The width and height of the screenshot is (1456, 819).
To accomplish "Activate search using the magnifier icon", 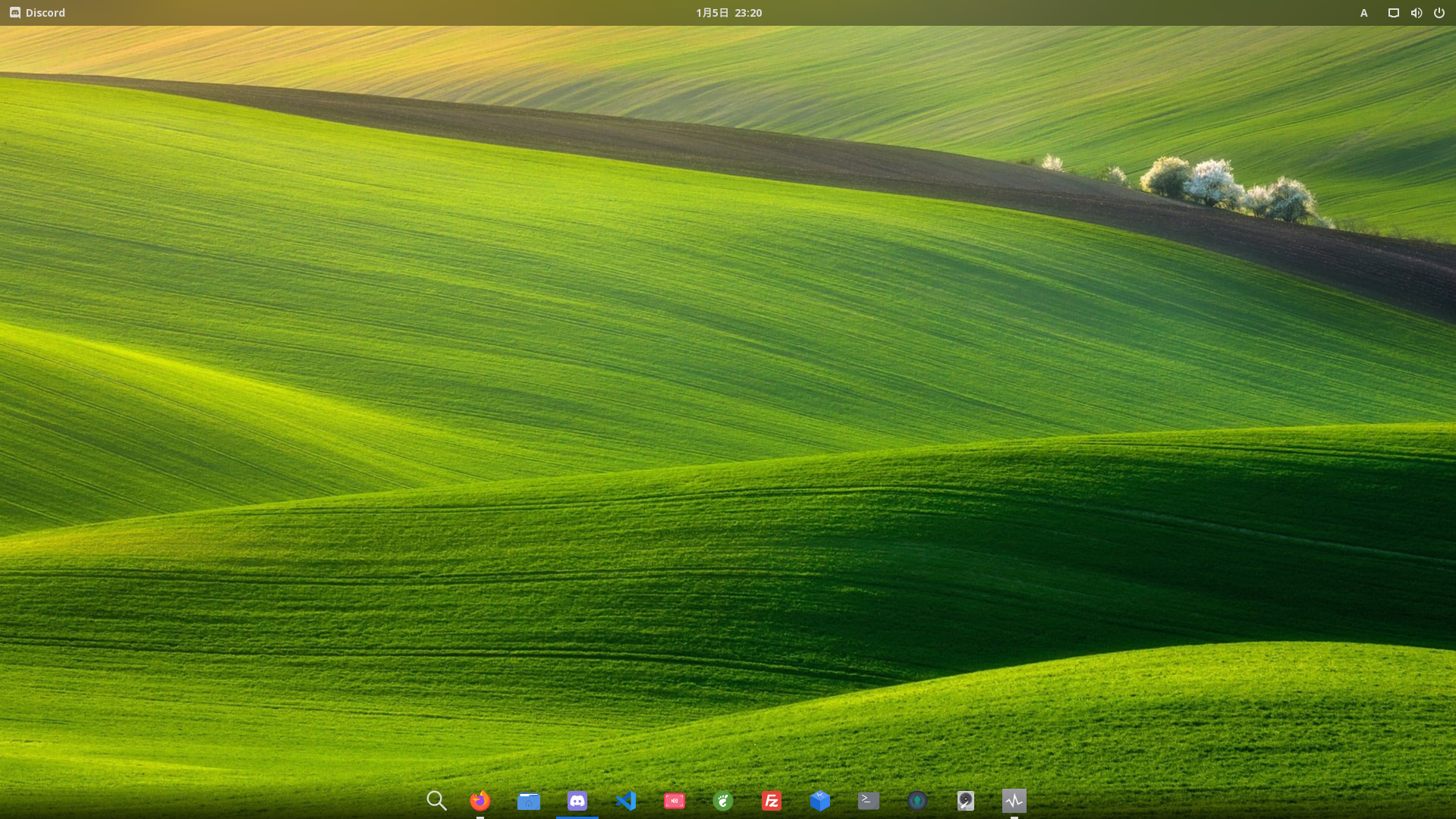I will pos(436,800).
